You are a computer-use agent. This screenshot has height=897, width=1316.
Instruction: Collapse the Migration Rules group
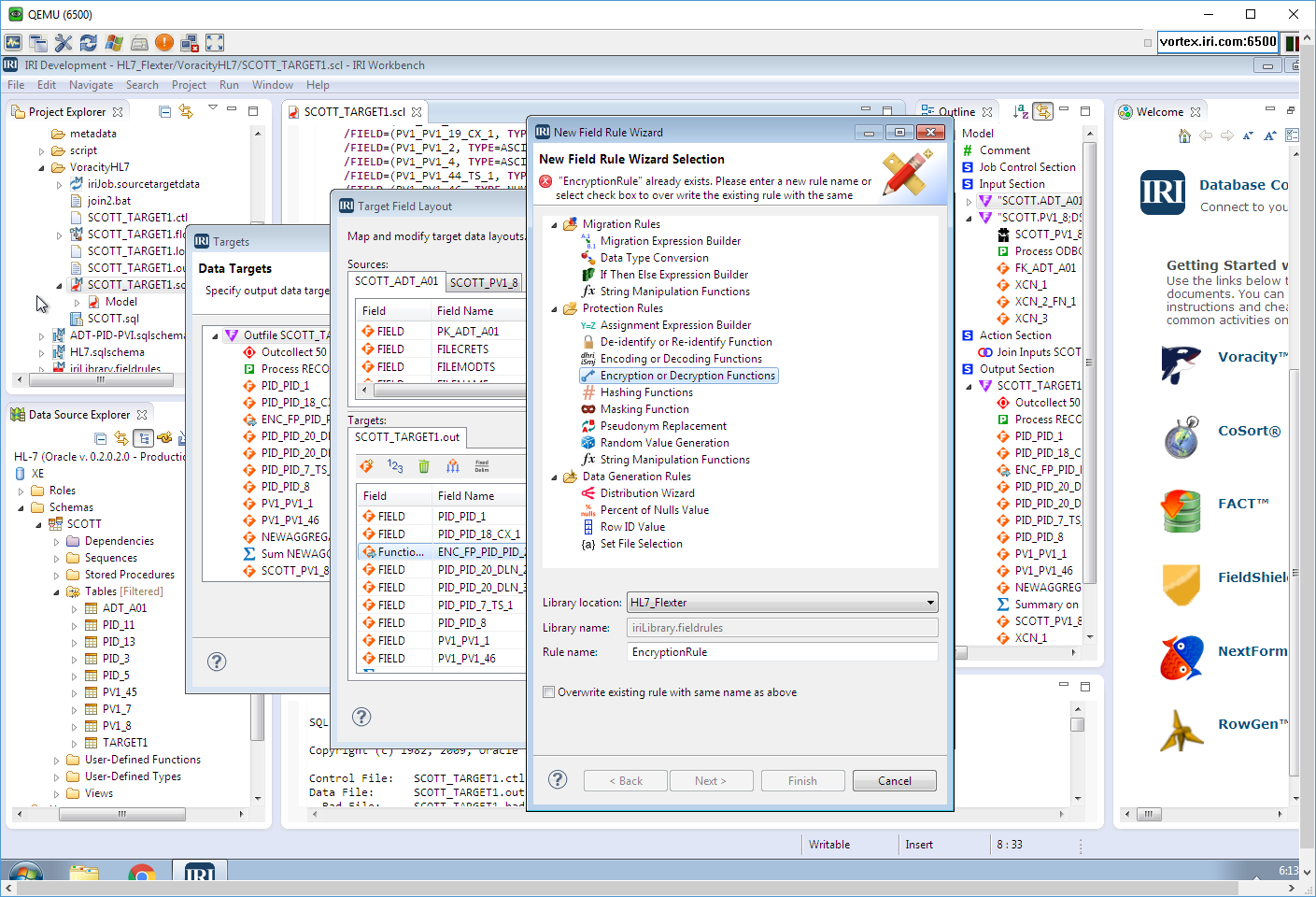point(554,225)
